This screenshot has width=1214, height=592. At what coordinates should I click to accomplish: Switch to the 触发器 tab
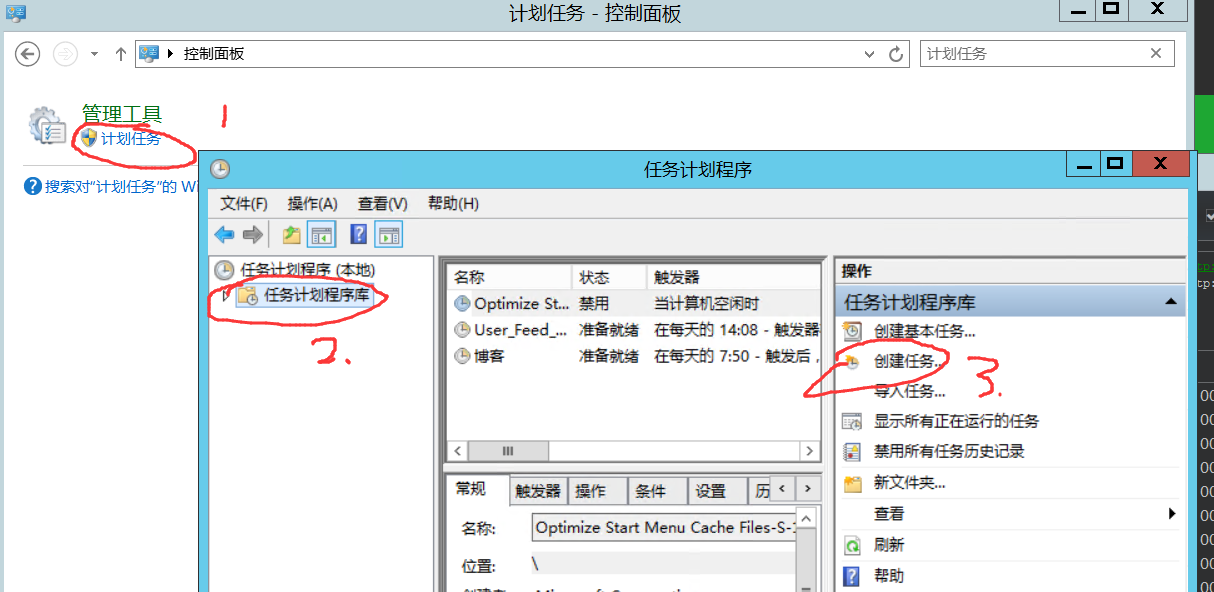538,491
